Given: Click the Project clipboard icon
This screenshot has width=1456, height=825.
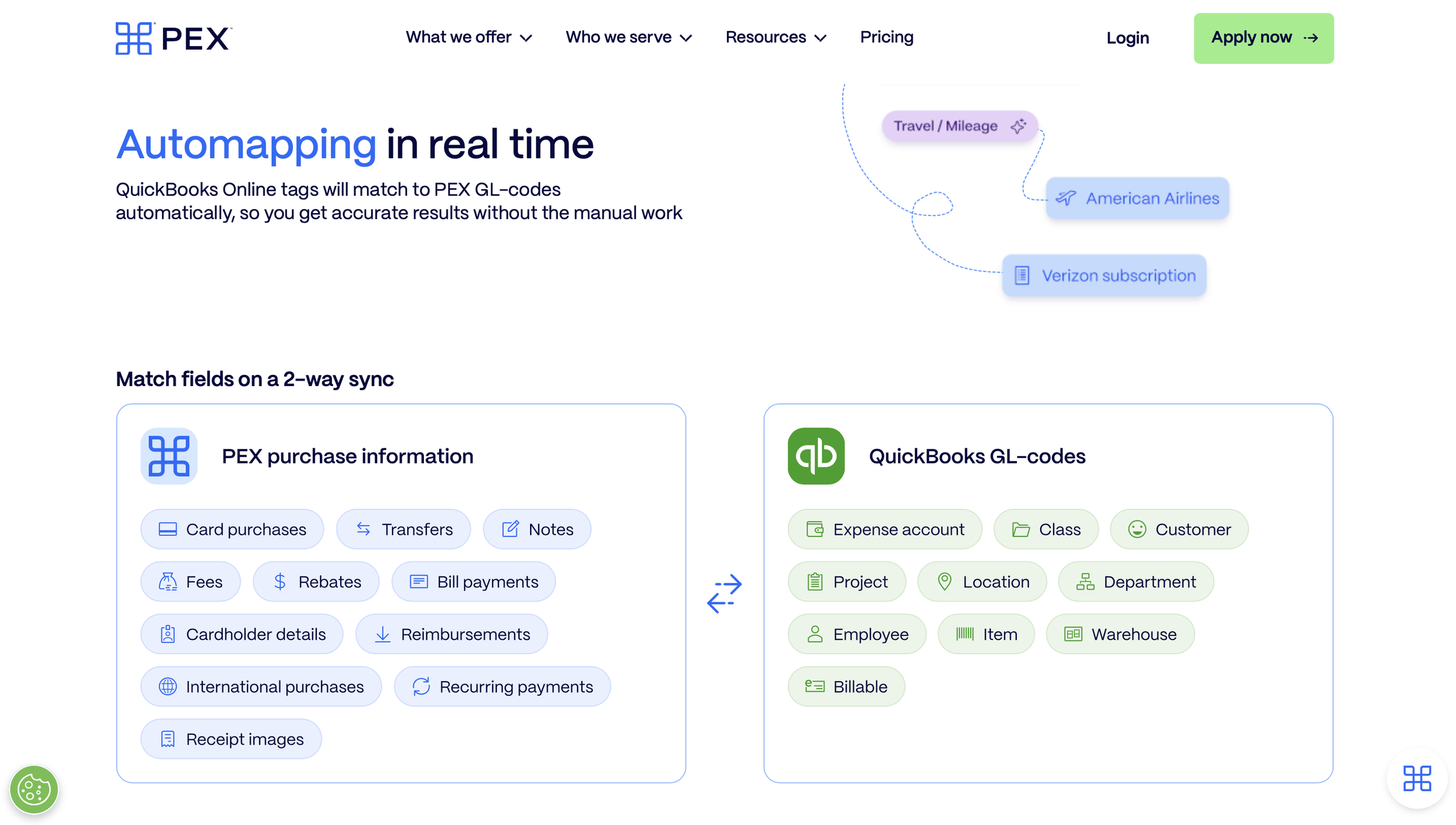Looking at the screenshot, I should pyautogui.click(x=815, y=582).
